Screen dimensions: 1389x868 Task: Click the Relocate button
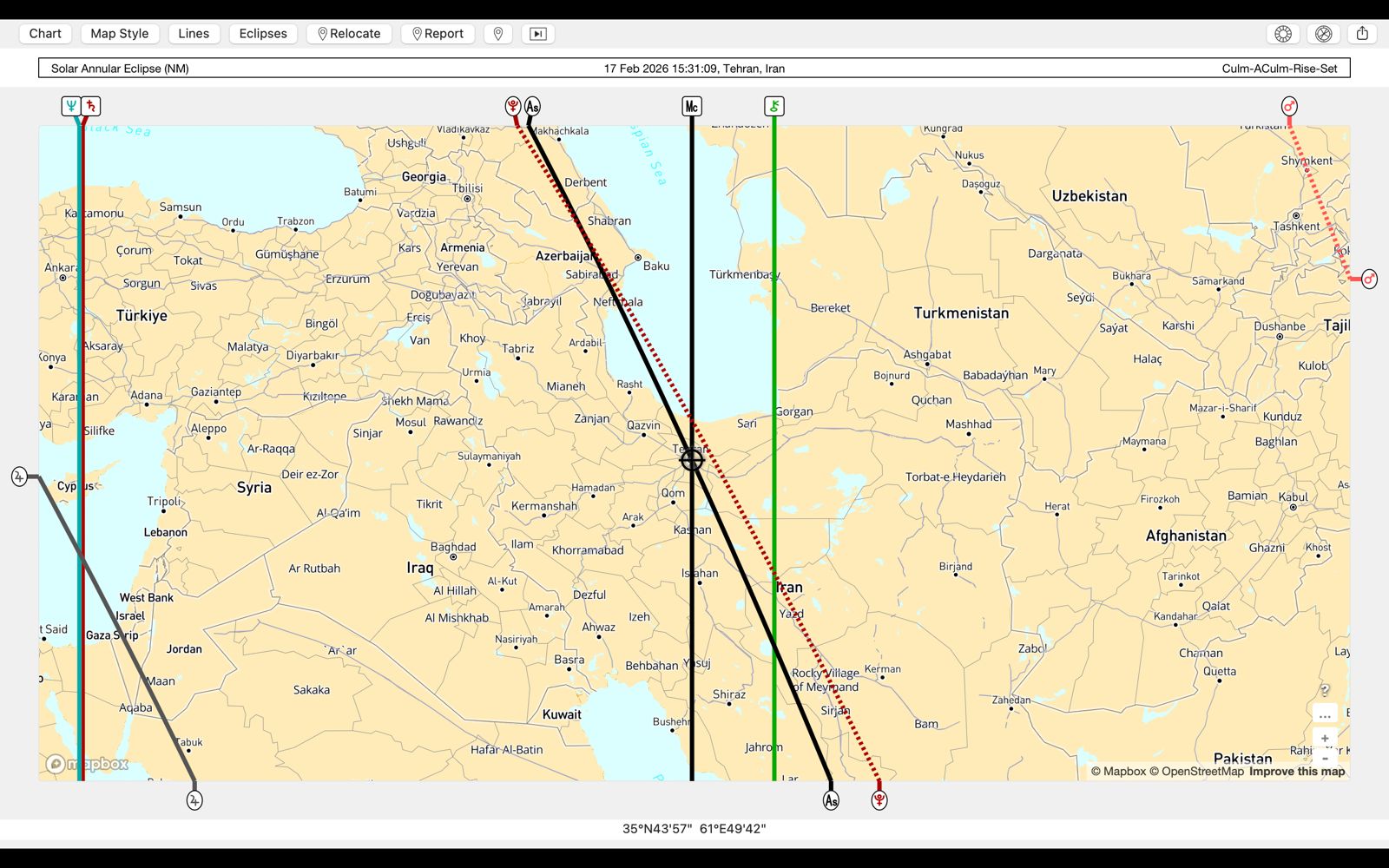[349, 34]
